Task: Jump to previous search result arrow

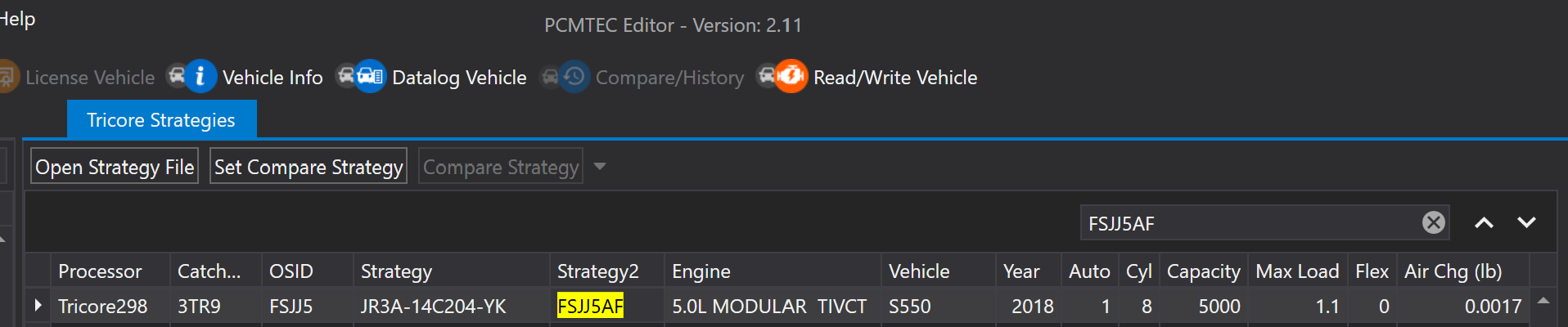Action: (x=1484, y=222)
